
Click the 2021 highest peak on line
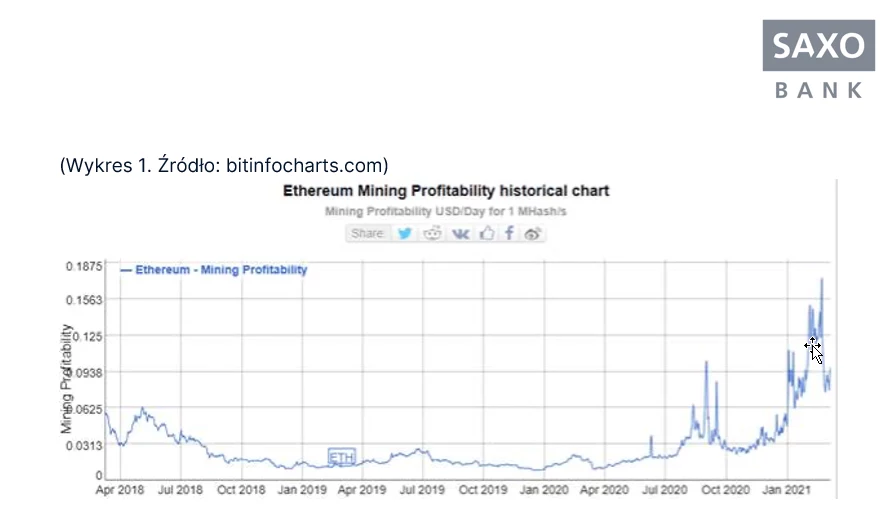(x=822, y=279)
